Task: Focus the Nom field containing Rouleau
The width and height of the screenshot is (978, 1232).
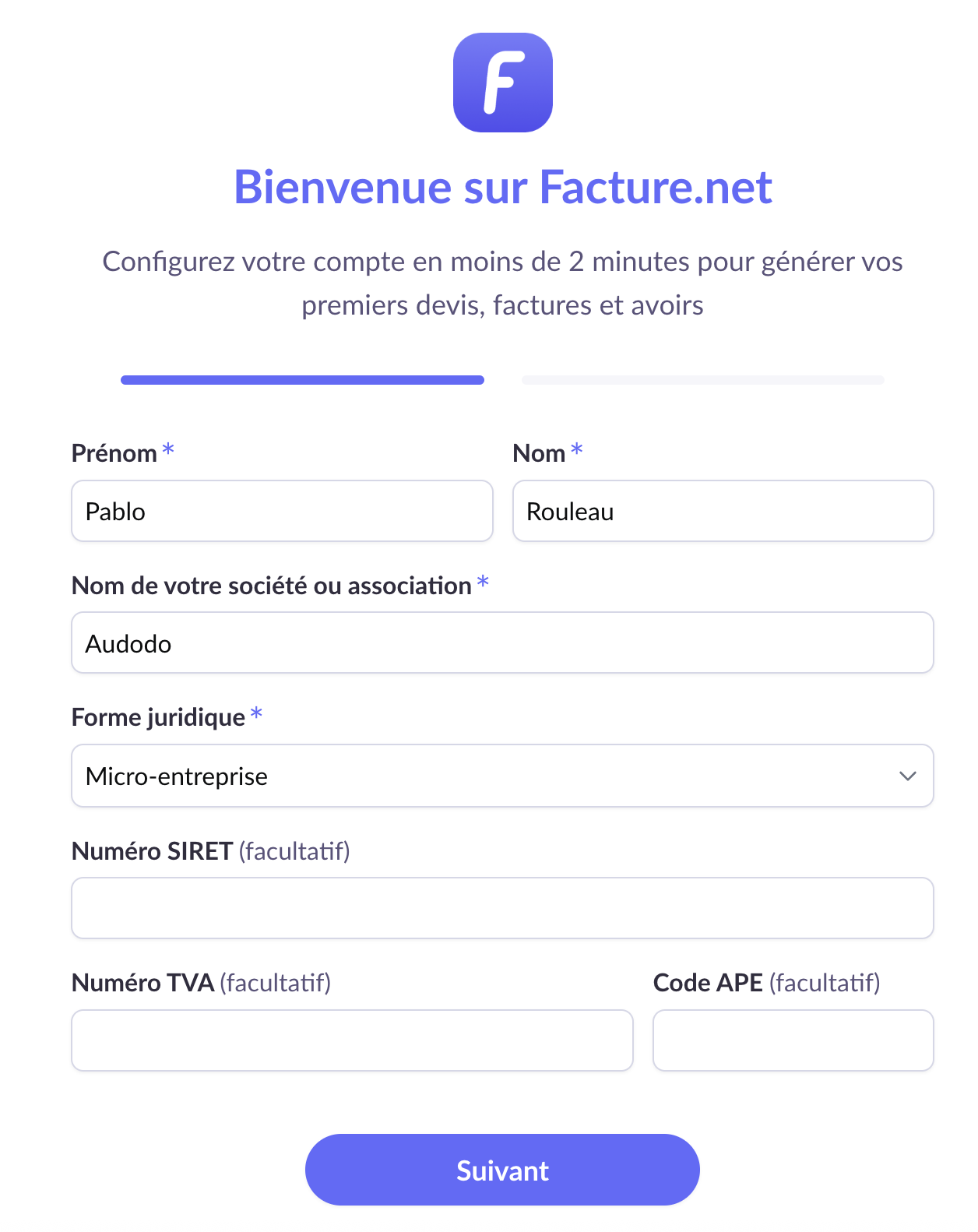Action: [723, 511]
